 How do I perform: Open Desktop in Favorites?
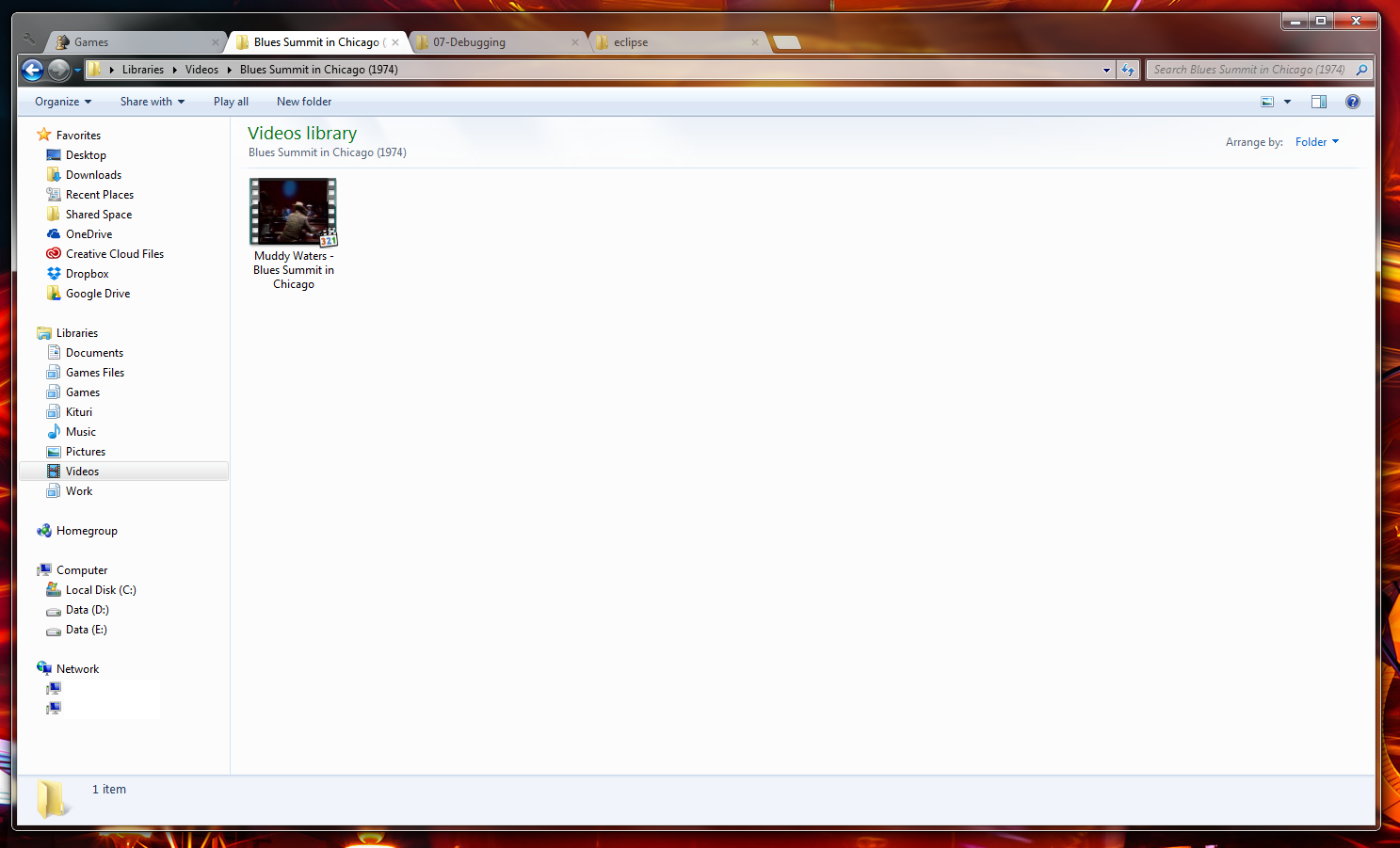[86, 155]
